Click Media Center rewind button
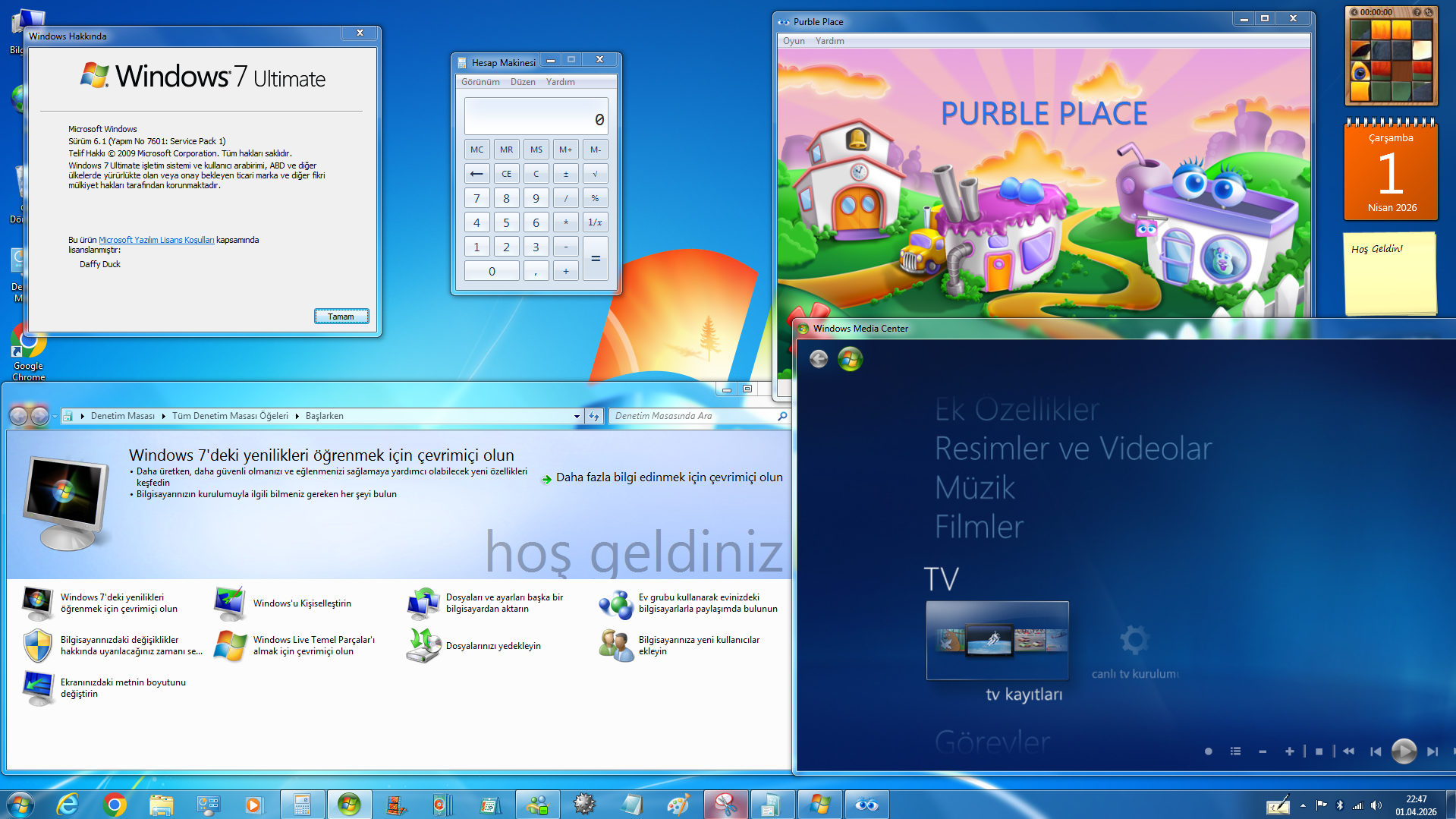1456x819 pixels. [1348, 751]
